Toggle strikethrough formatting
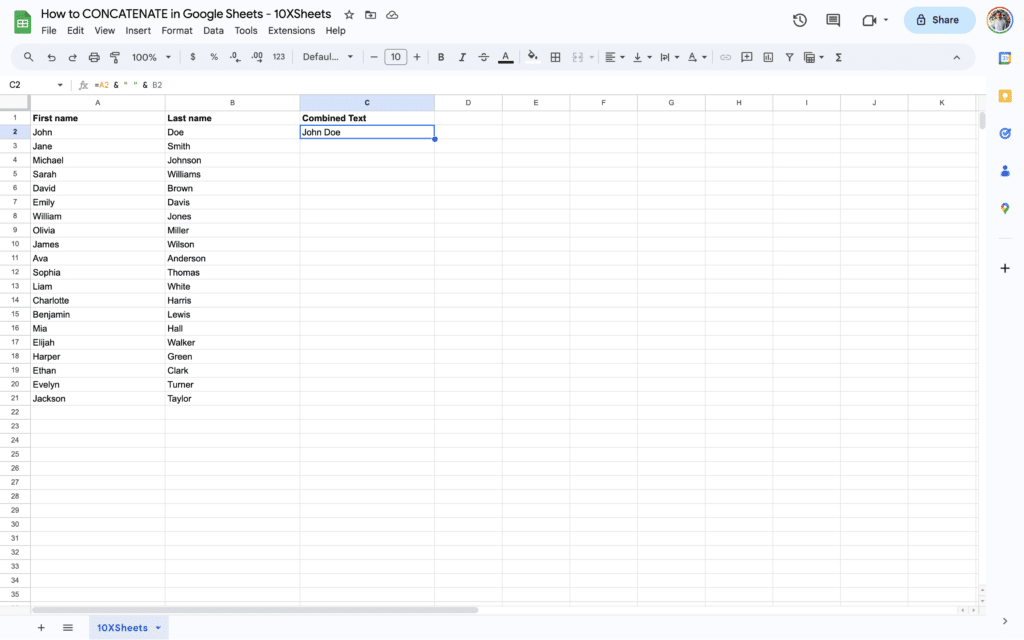 pos(484,57)
